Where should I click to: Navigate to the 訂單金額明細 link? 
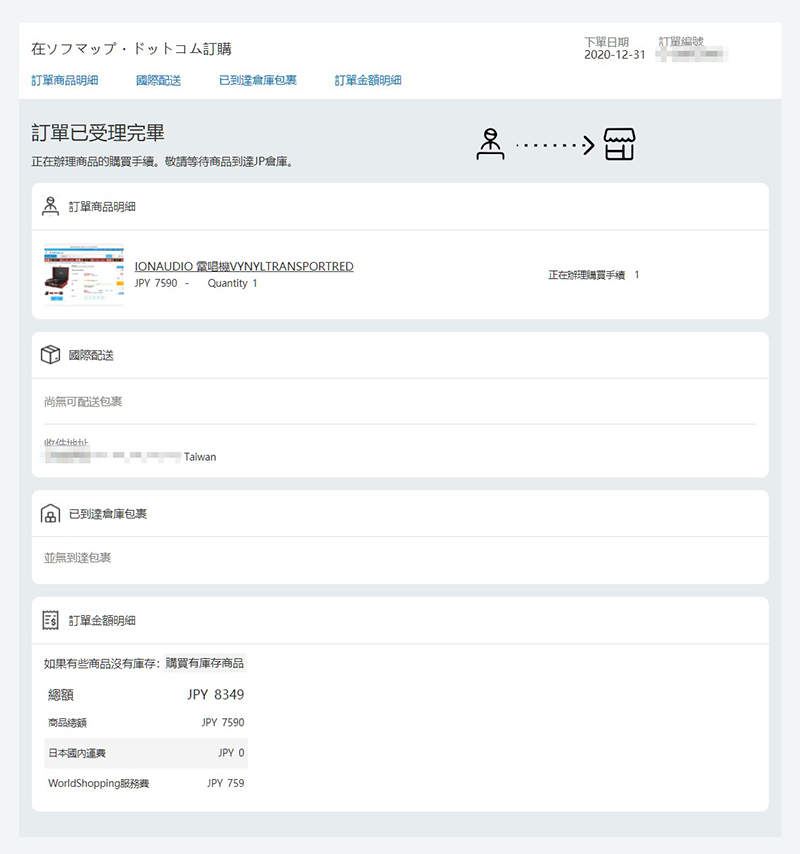tap(367, 80)
